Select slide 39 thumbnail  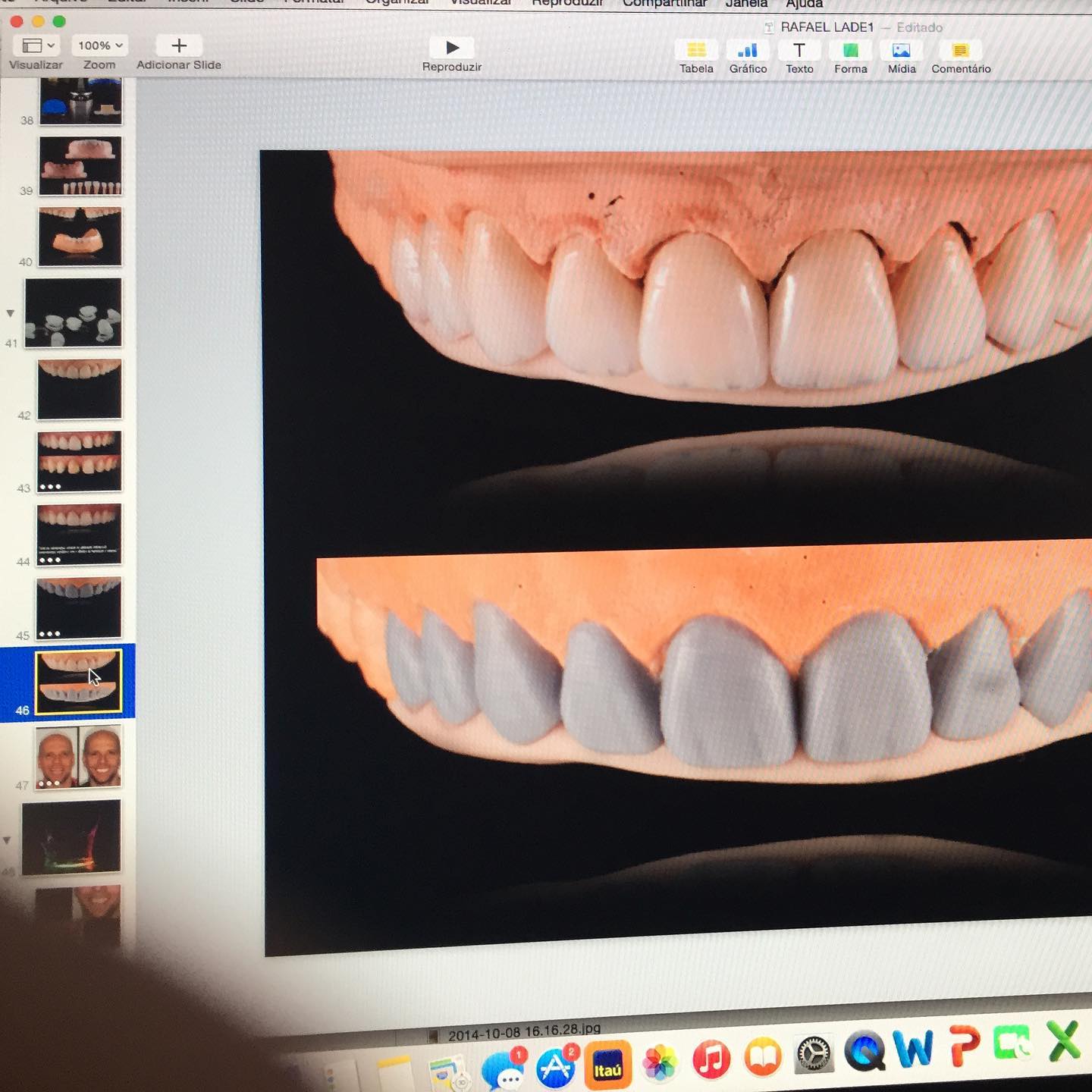tap(80, 166)
